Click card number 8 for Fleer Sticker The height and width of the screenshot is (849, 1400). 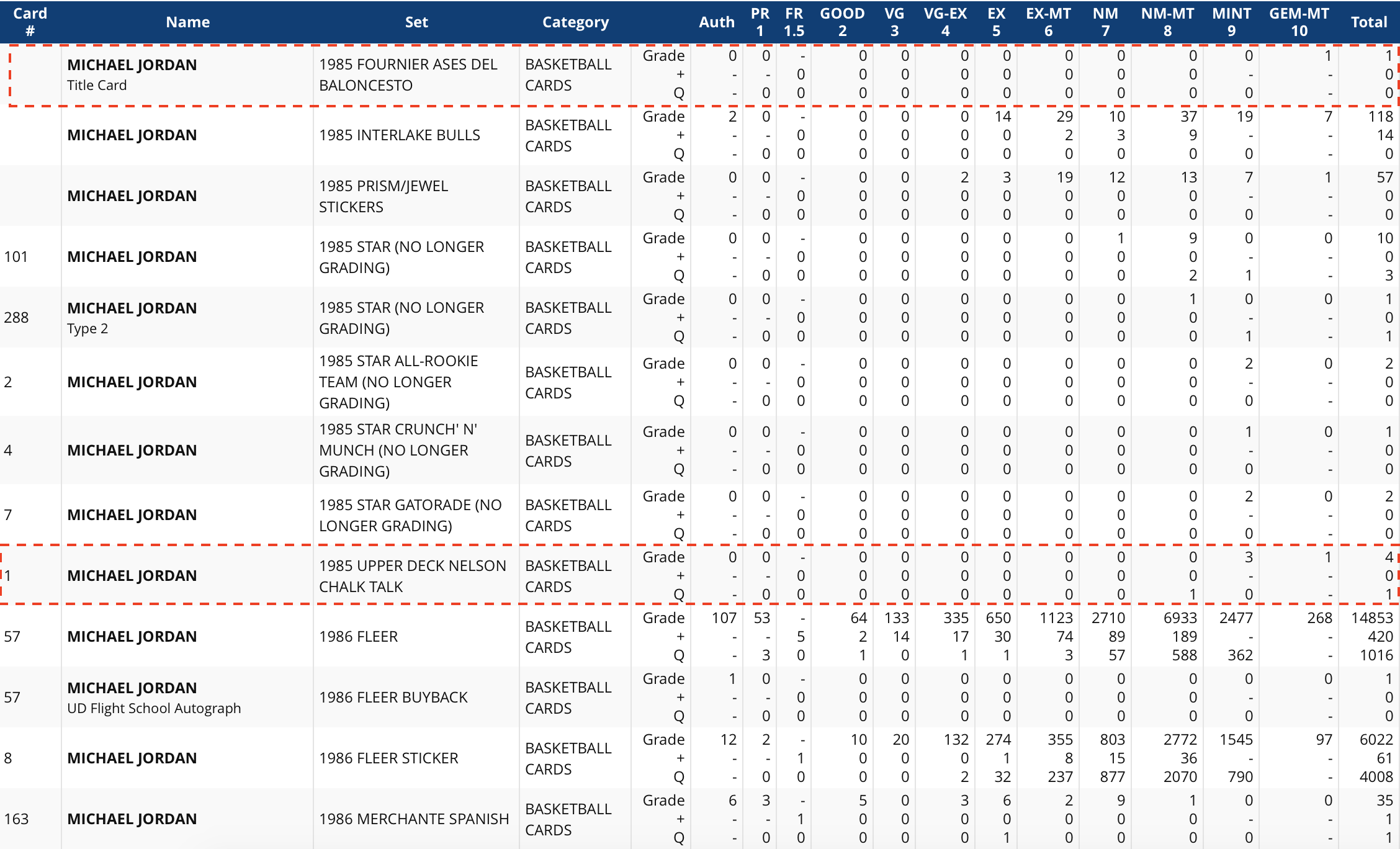point(7,758)
